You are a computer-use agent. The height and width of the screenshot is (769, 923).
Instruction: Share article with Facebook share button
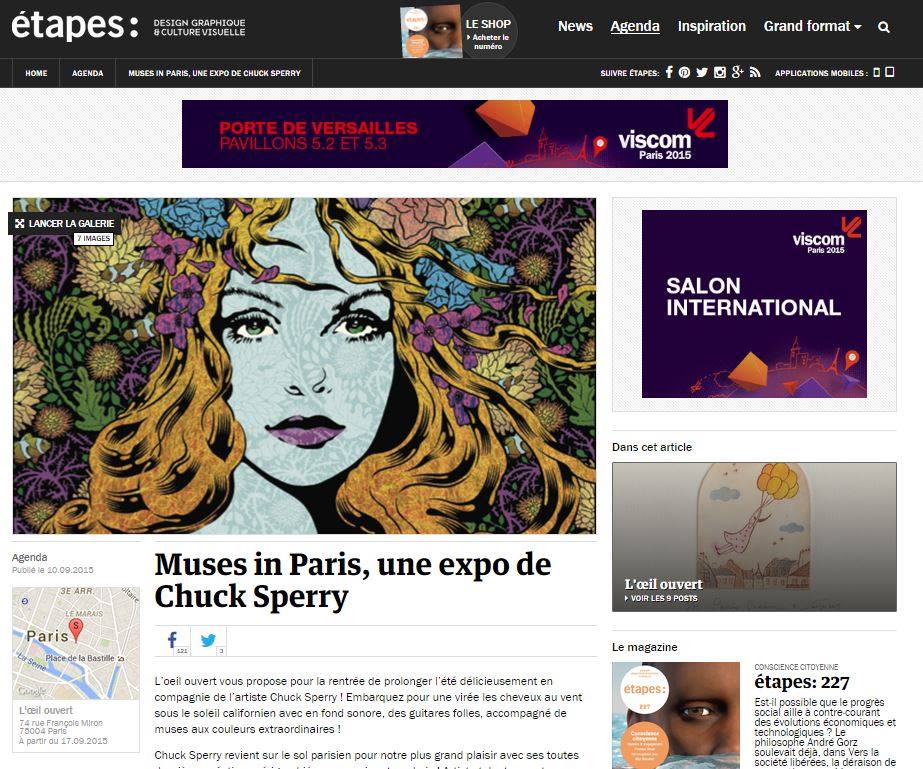pos(172,641)
